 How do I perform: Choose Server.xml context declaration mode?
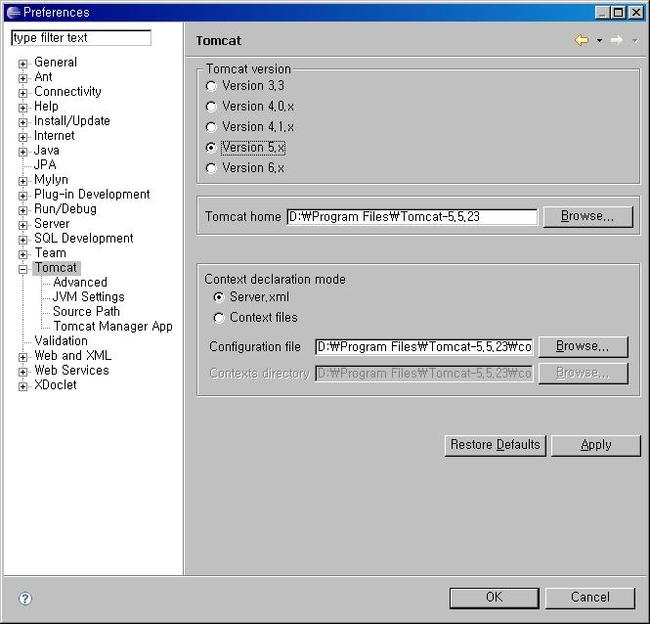(218, 297)
